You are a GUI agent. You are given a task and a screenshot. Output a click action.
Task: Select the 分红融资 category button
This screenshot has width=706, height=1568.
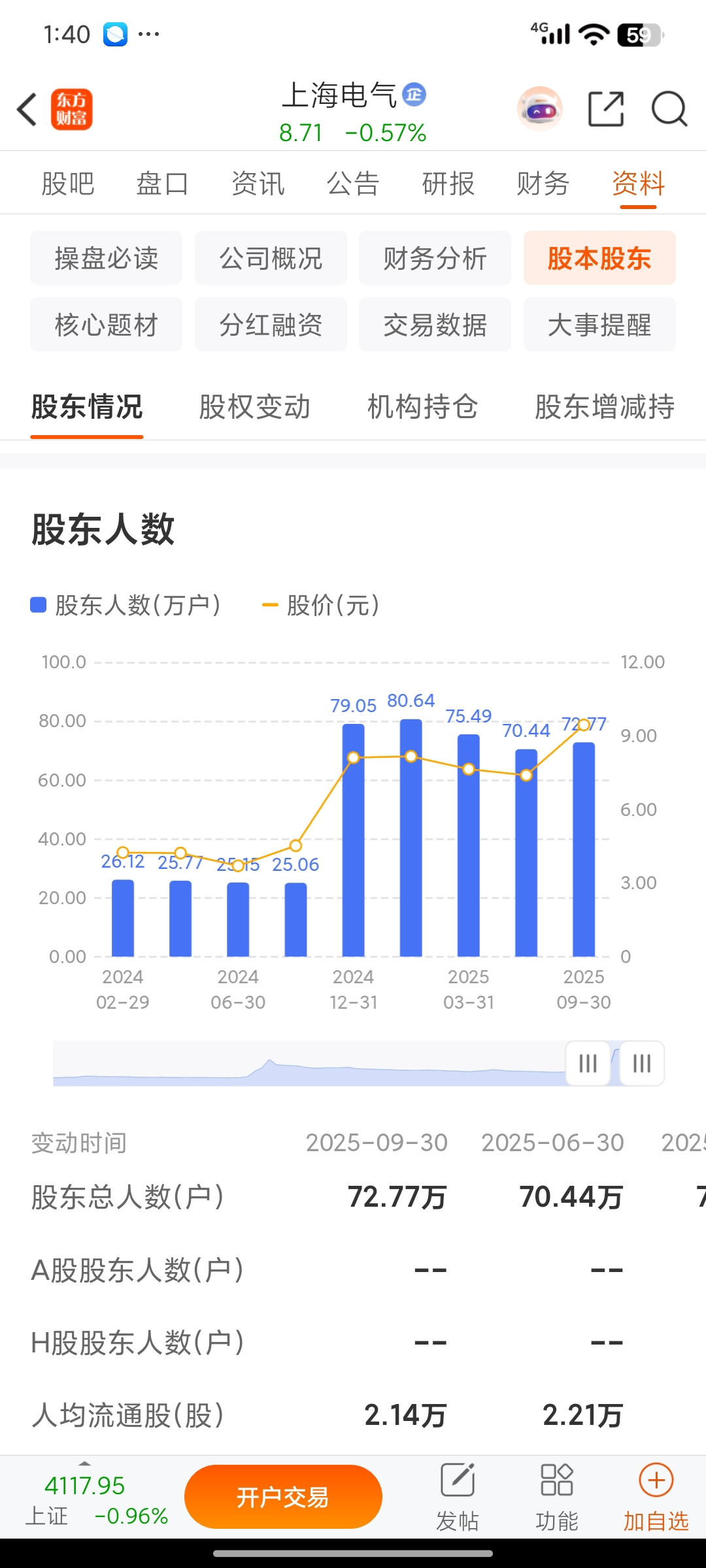coord(271,325)
